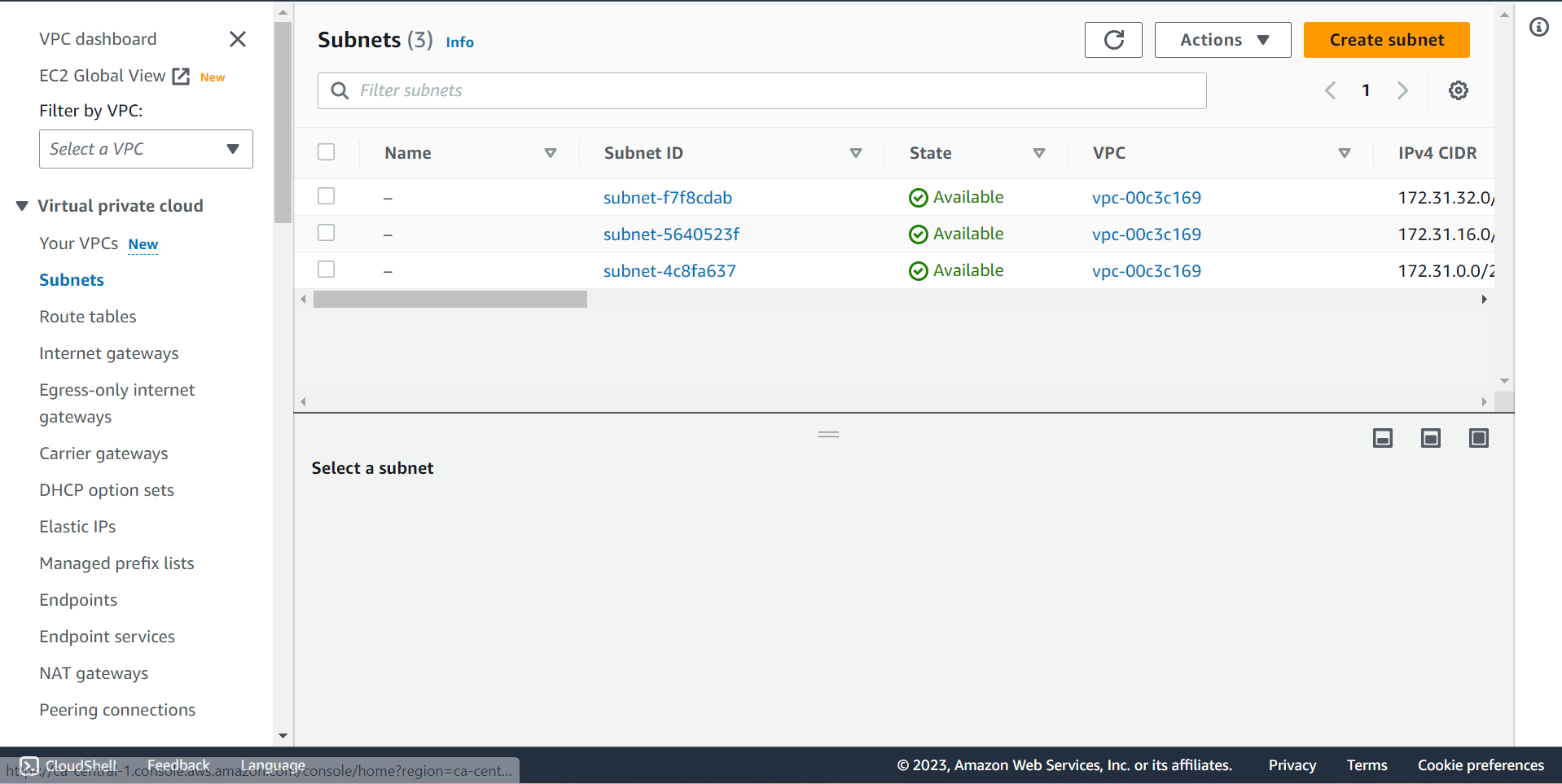Open subnet-f7f8cdab details link
1562x784 pixels.
[x=668, y=198]
